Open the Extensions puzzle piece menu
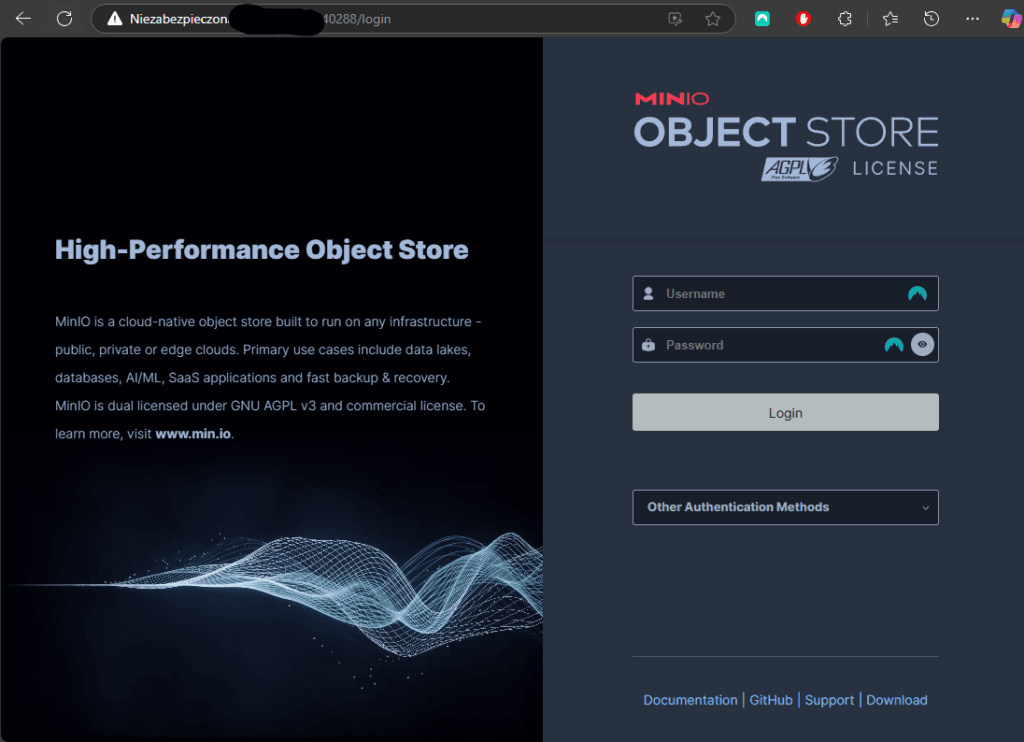Image resolution: width=1024 pixels, height=742 pixels. (844, 19)
